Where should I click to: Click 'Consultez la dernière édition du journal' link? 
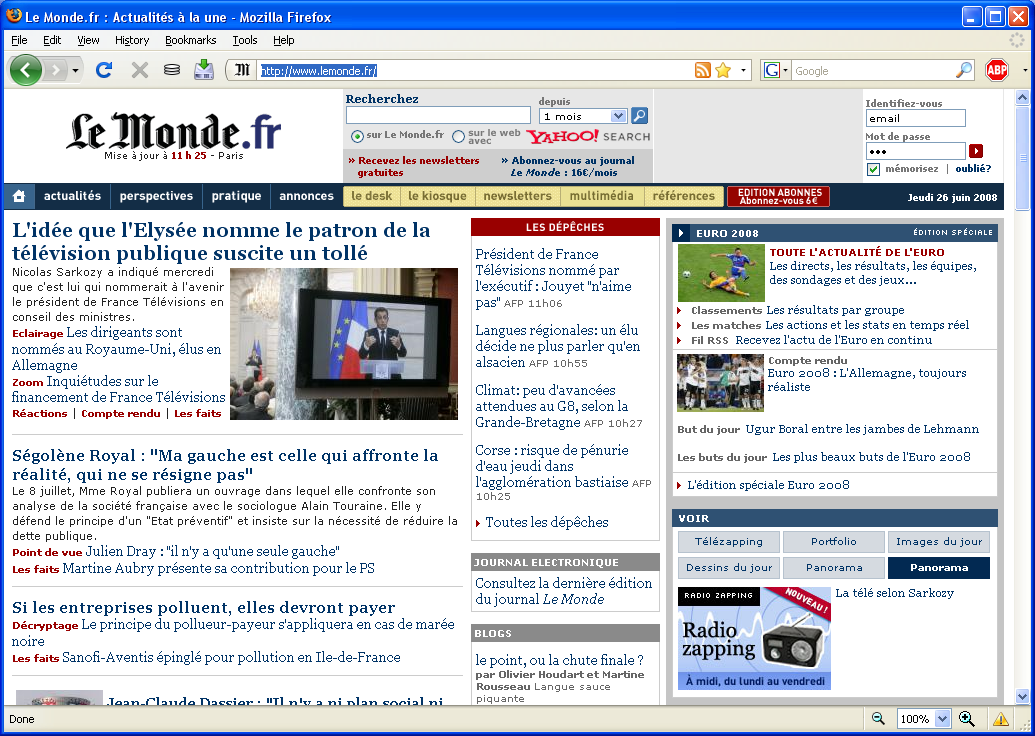(564, 591)
